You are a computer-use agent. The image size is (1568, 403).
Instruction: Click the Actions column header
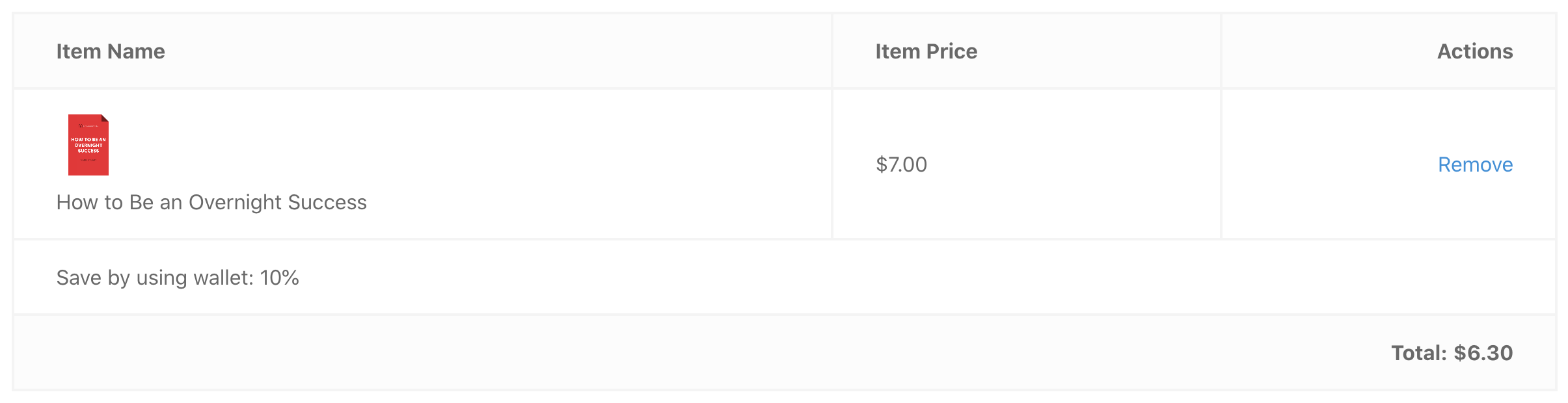click(x=1474, y=51)
